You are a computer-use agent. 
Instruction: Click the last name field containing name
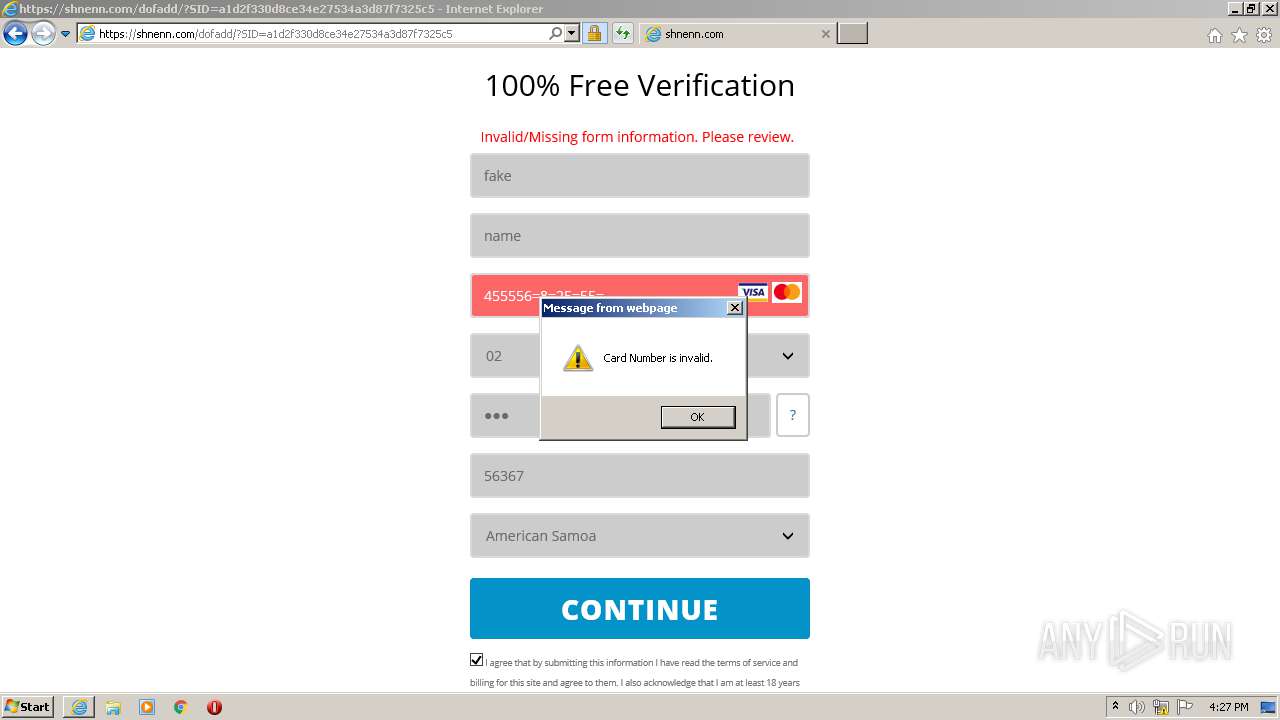pos(640,236)
